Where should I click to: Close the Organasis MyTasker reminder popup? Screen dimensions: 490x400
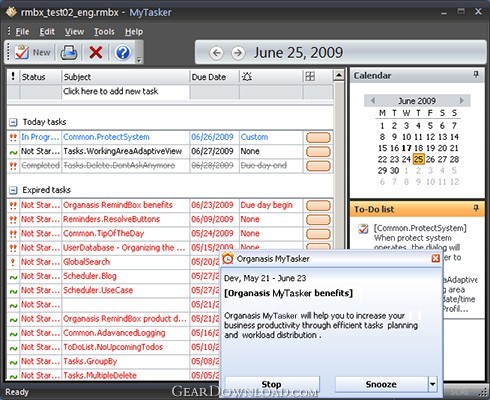click(435, 258)
